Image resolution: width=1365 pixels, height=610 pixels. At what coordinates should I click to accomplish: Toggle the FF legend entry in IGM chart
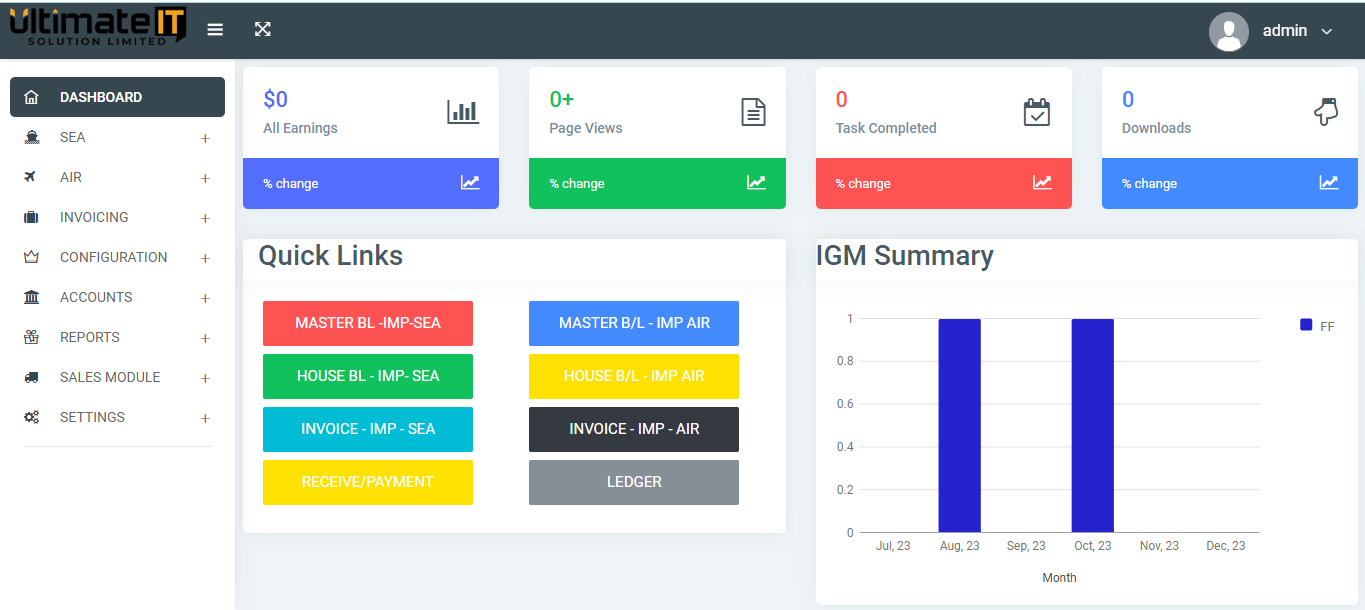click(1317, 325)
